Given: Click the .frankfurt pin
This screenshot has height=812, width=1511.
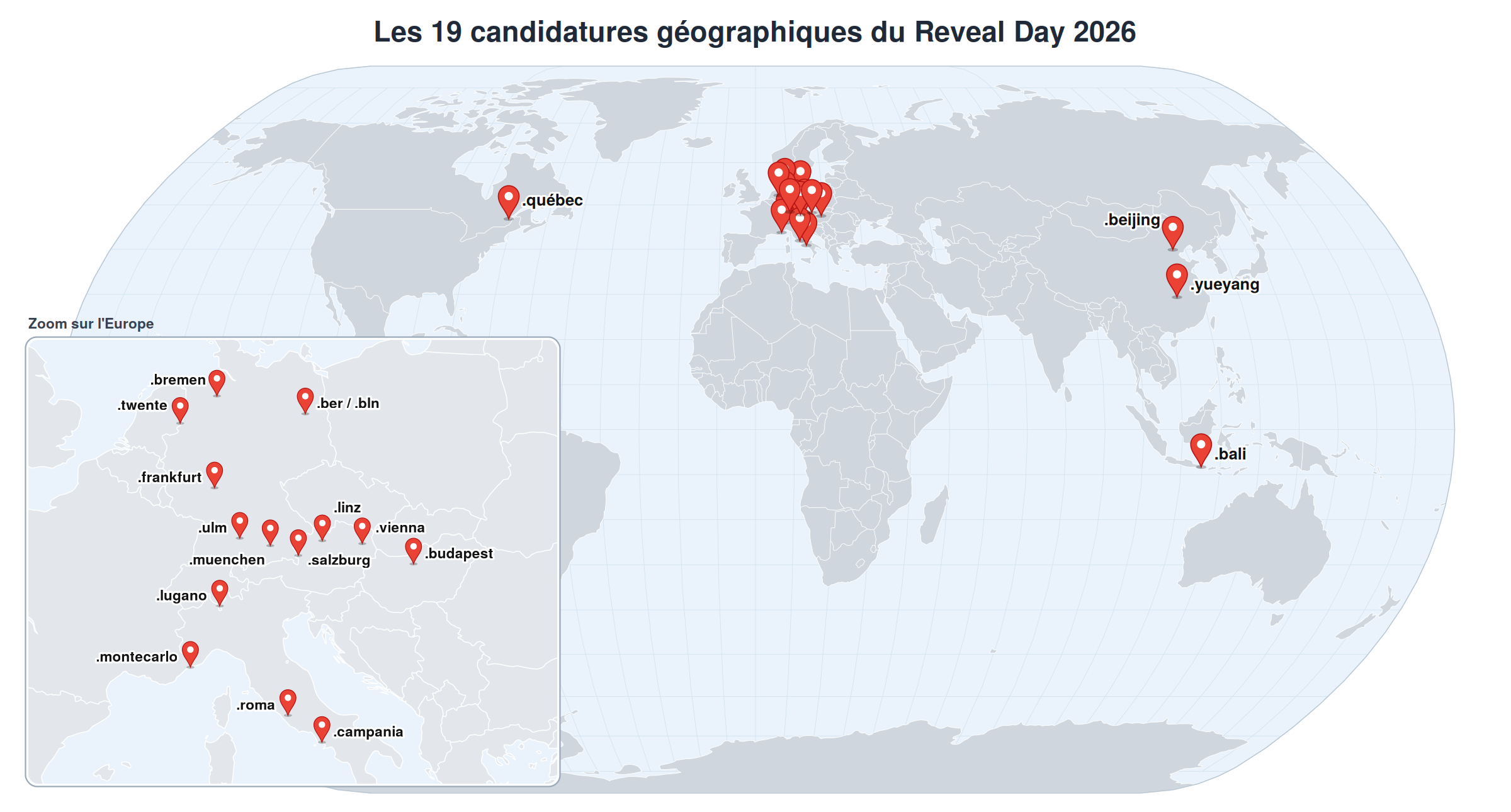Looking at the screenshot, I should click(215, 475).
